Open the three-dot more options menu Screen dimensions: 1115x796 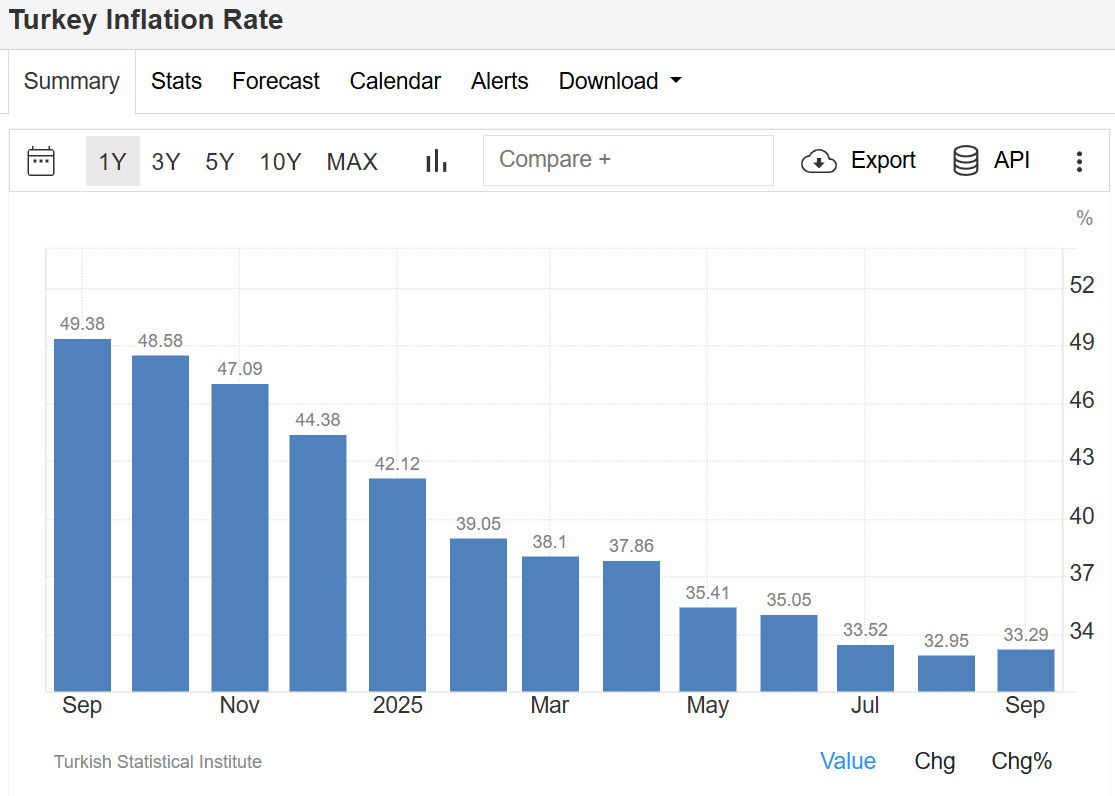(x=1079, y=162)
